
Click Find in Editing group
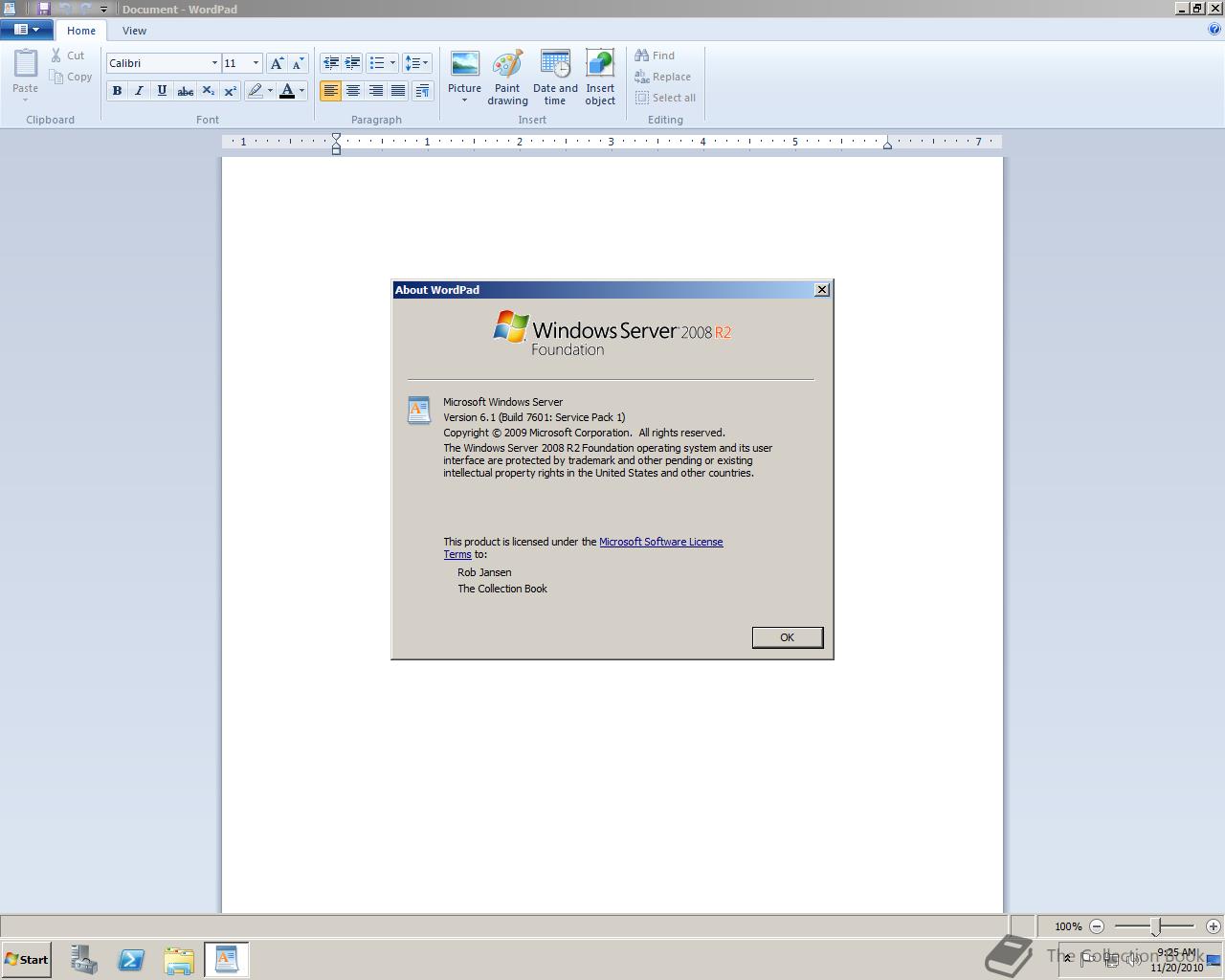tap(656, 56)
